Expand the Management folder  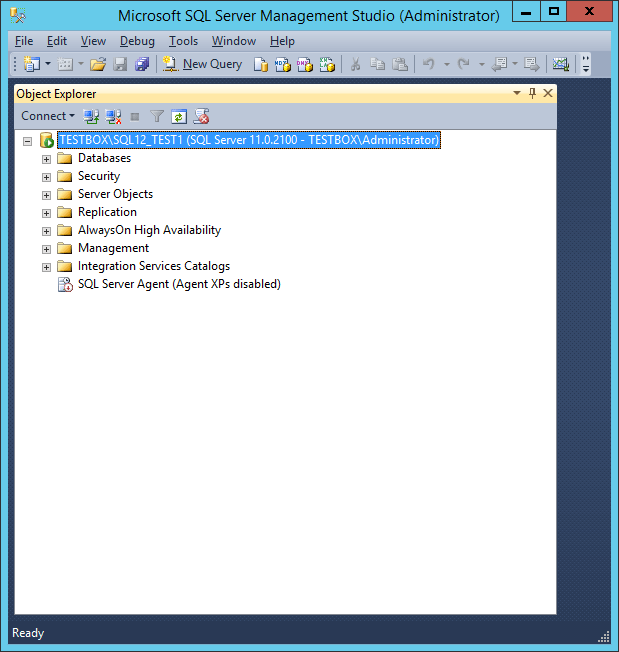point(47,249)
